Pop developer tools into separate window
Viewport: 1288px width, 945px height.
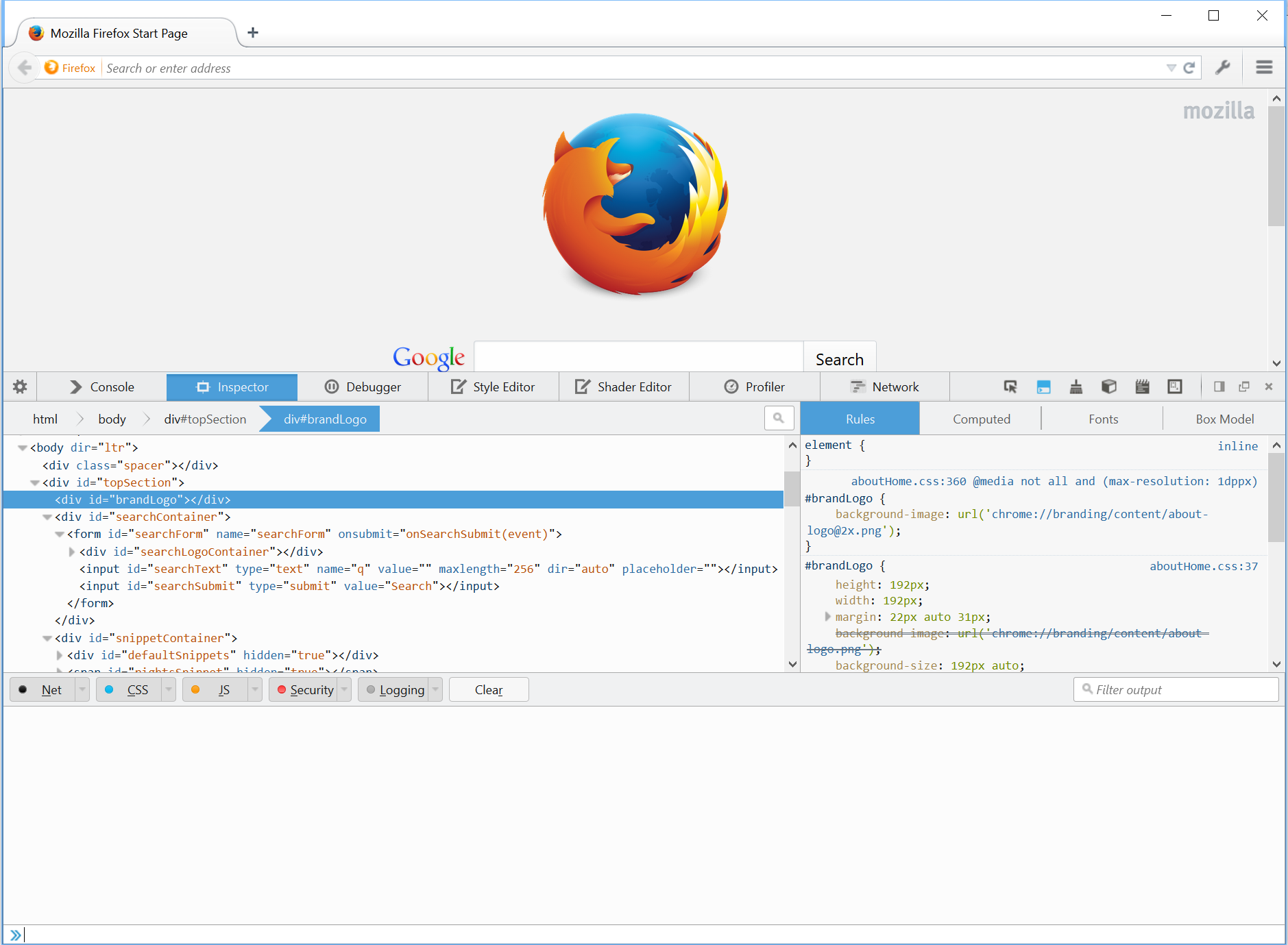tap(1243, 386)
